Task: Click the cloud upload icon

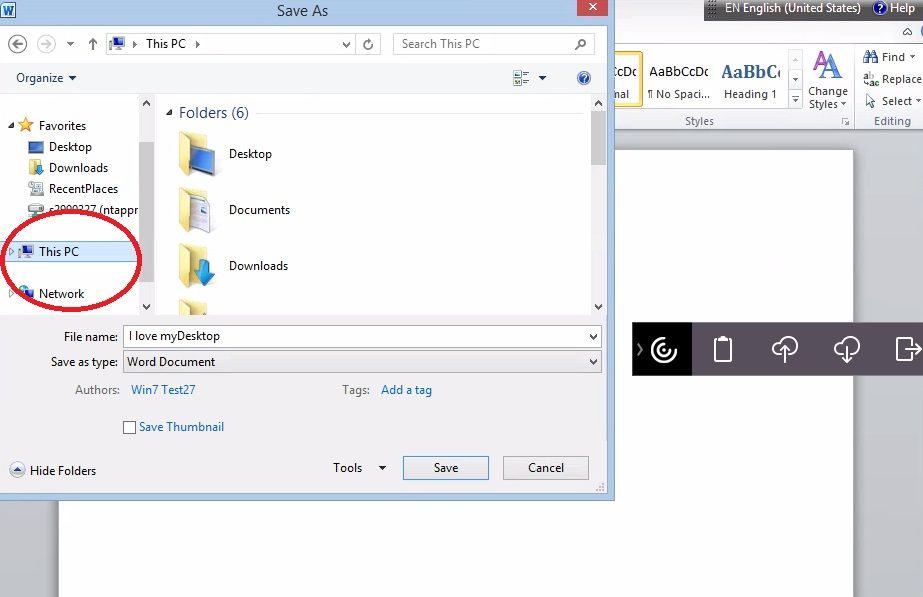Action: point(785,349)
